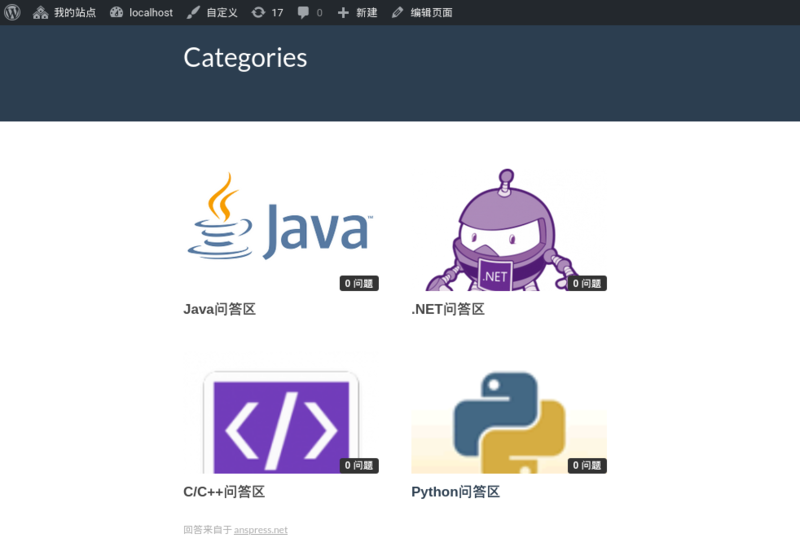Open the WordPress logo menu

[12, 12]
